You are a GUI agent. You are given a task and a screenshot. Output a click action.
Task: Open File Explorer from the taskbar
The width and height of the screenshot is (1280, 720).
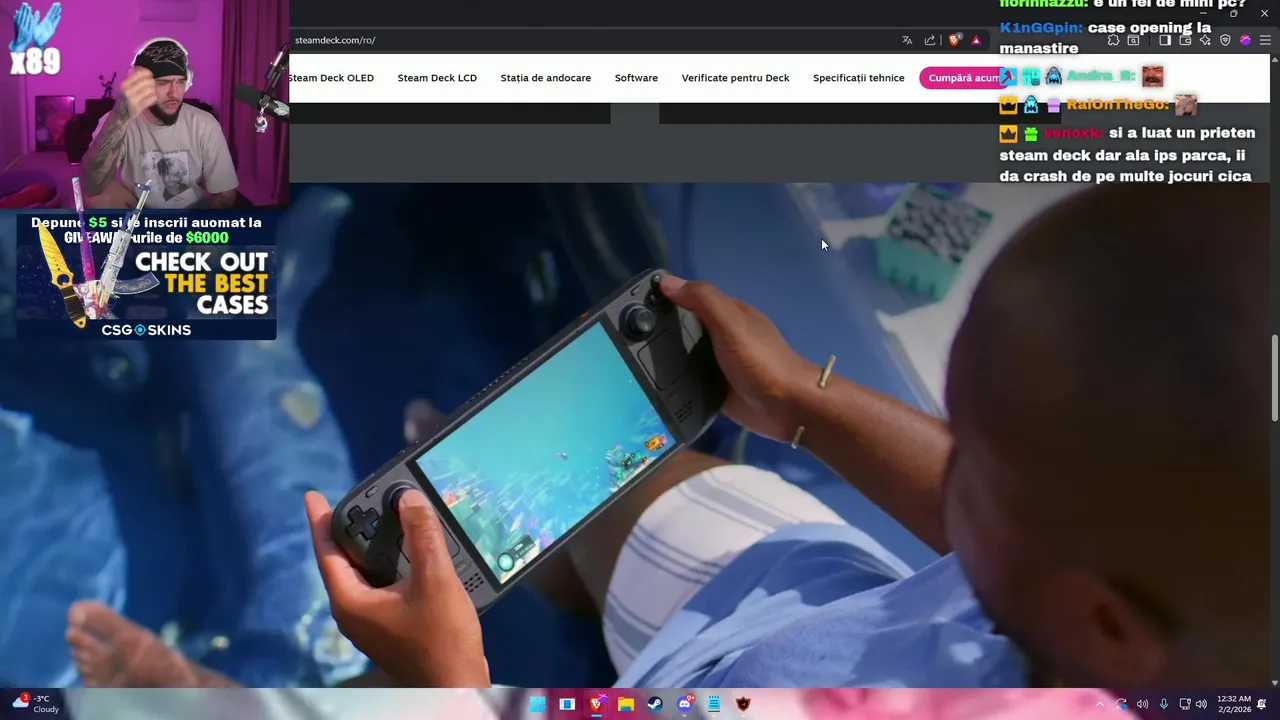click(626, 704)
